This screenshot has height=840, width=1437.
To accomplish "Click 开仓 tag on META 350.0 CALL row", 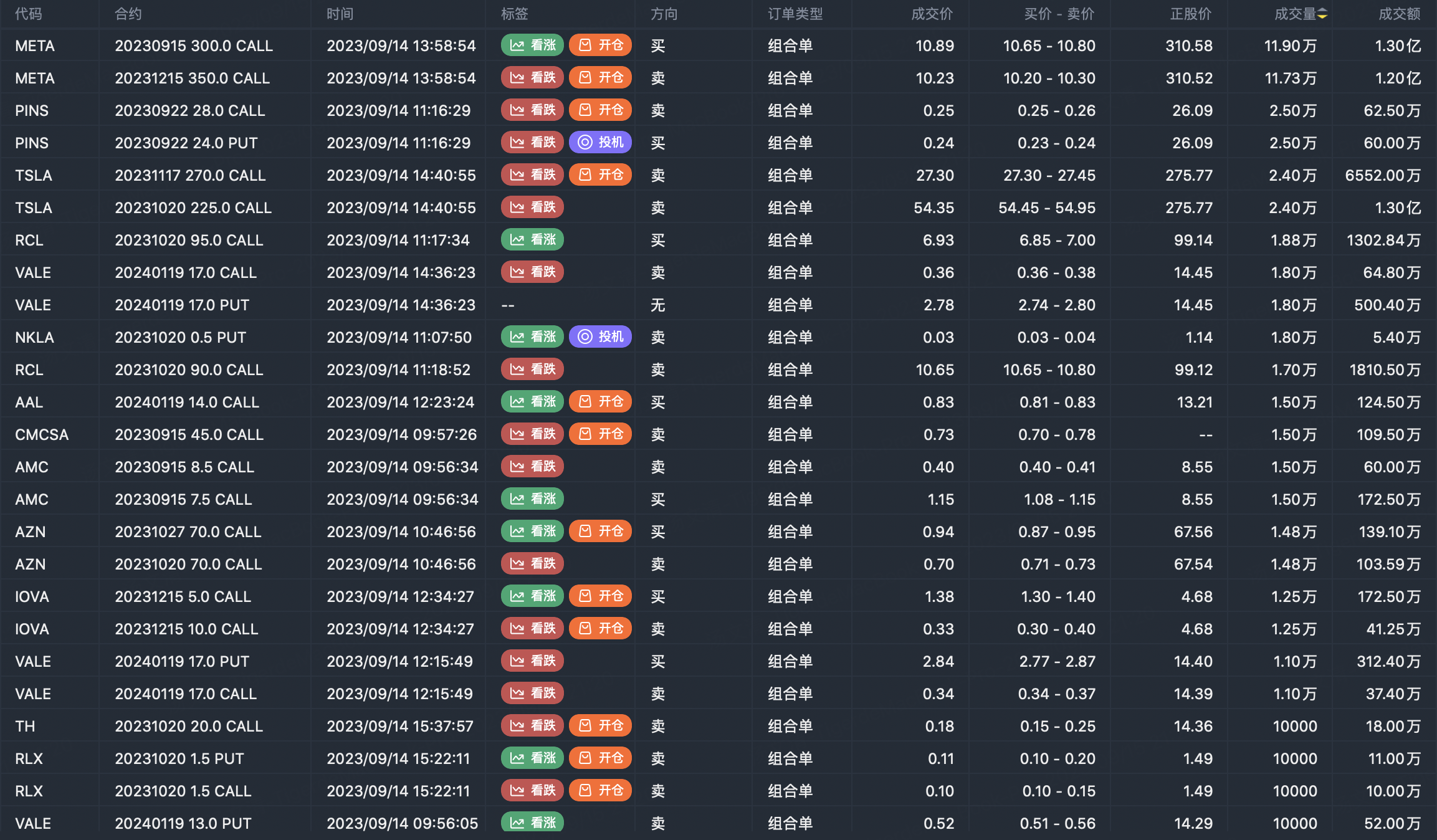I will pyautogui.click(x=600, y=78).
